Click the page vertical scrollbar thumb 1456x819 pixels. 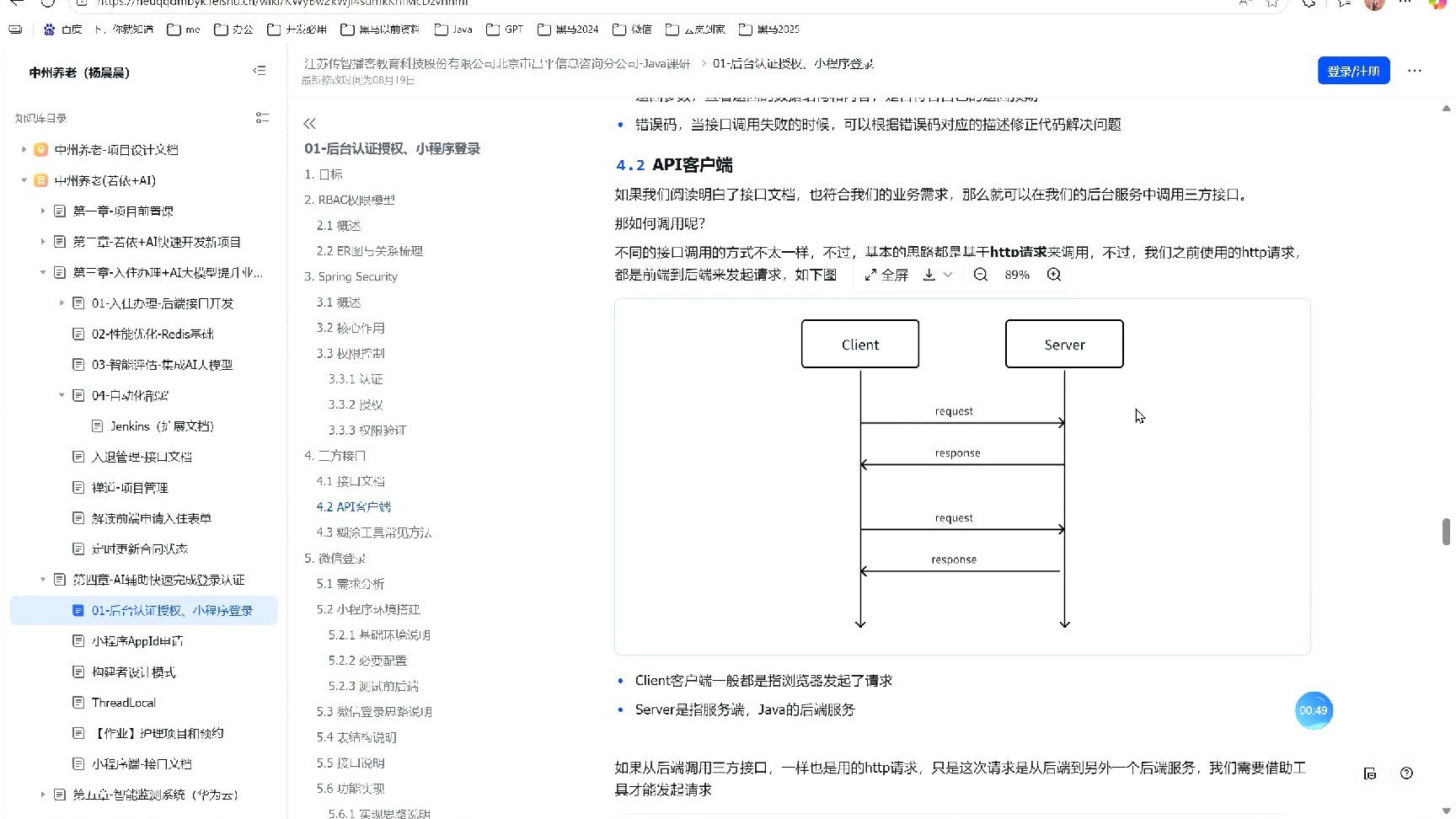tap(1446, 533)
